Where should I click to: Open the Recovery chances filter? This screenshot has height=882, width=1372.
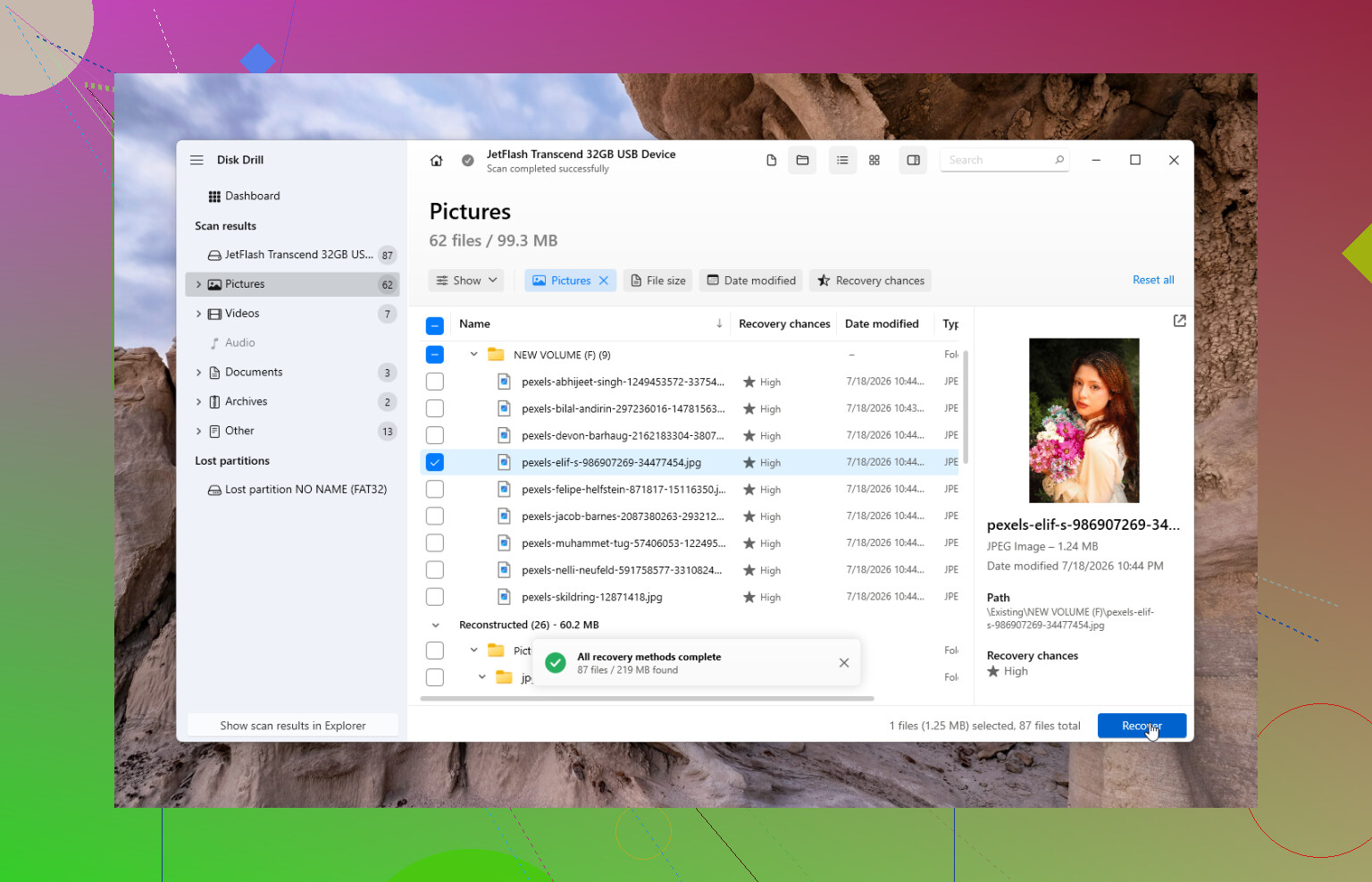pyautogui.click(x=871, y=281)
